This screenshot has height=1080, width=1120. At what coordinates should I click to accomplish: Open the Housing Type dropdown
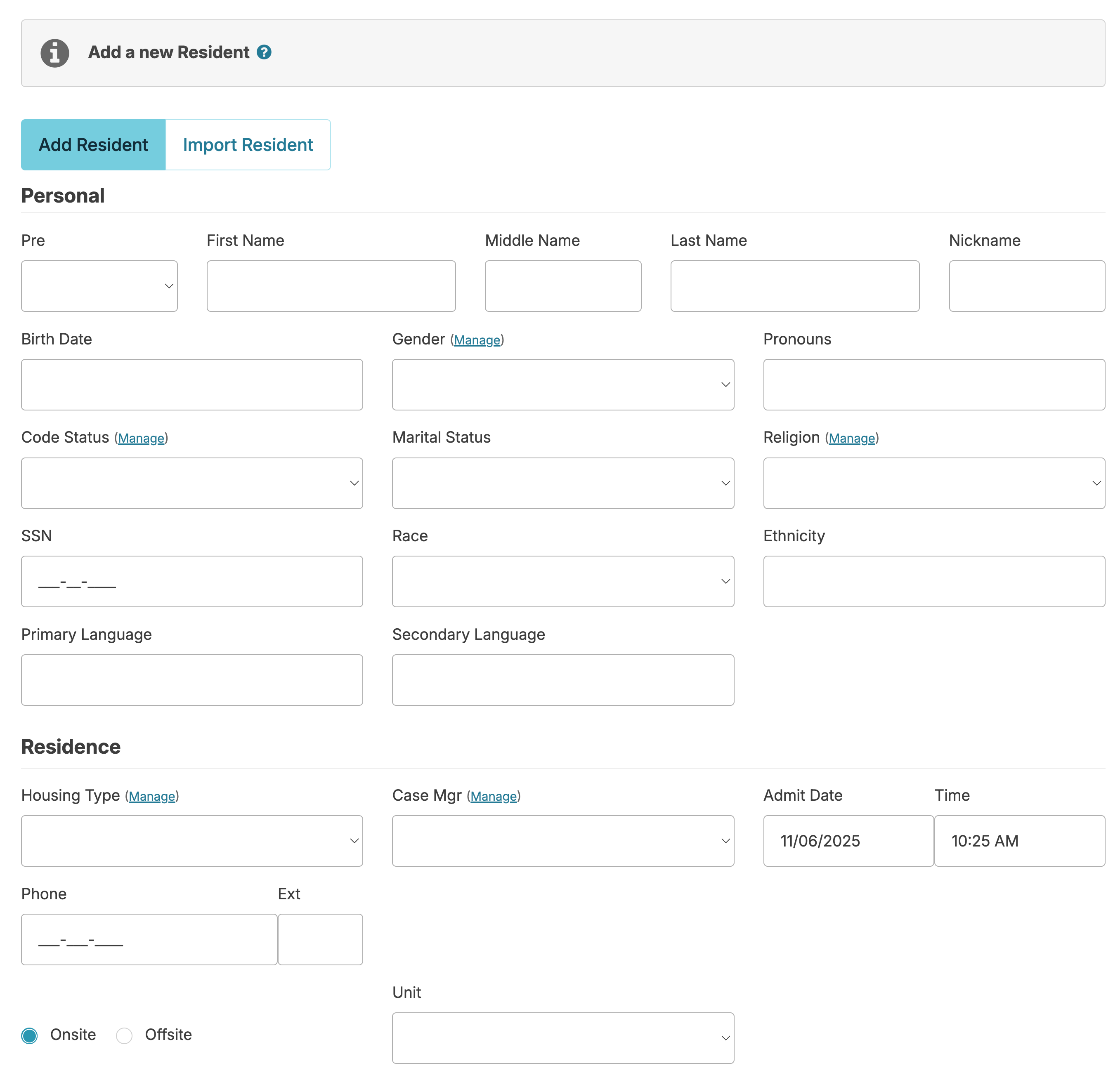pyautogui.click(x=191, y=841)
